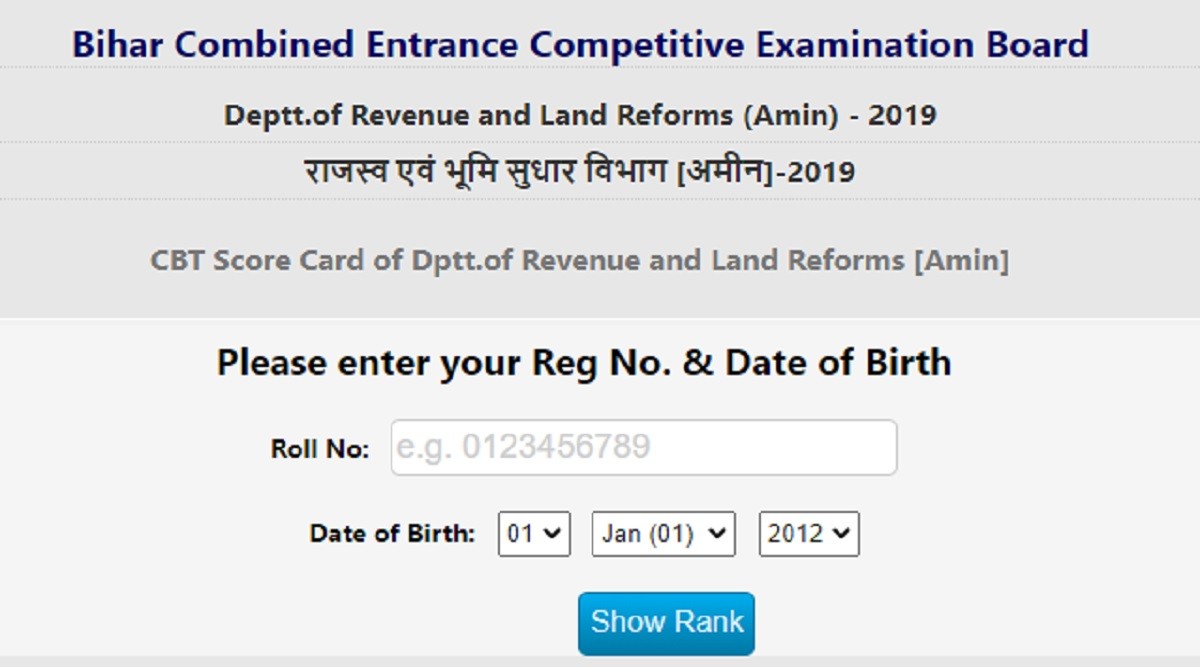
Task: Open the birth day dropdown showing 01
Action: [534, 534]
